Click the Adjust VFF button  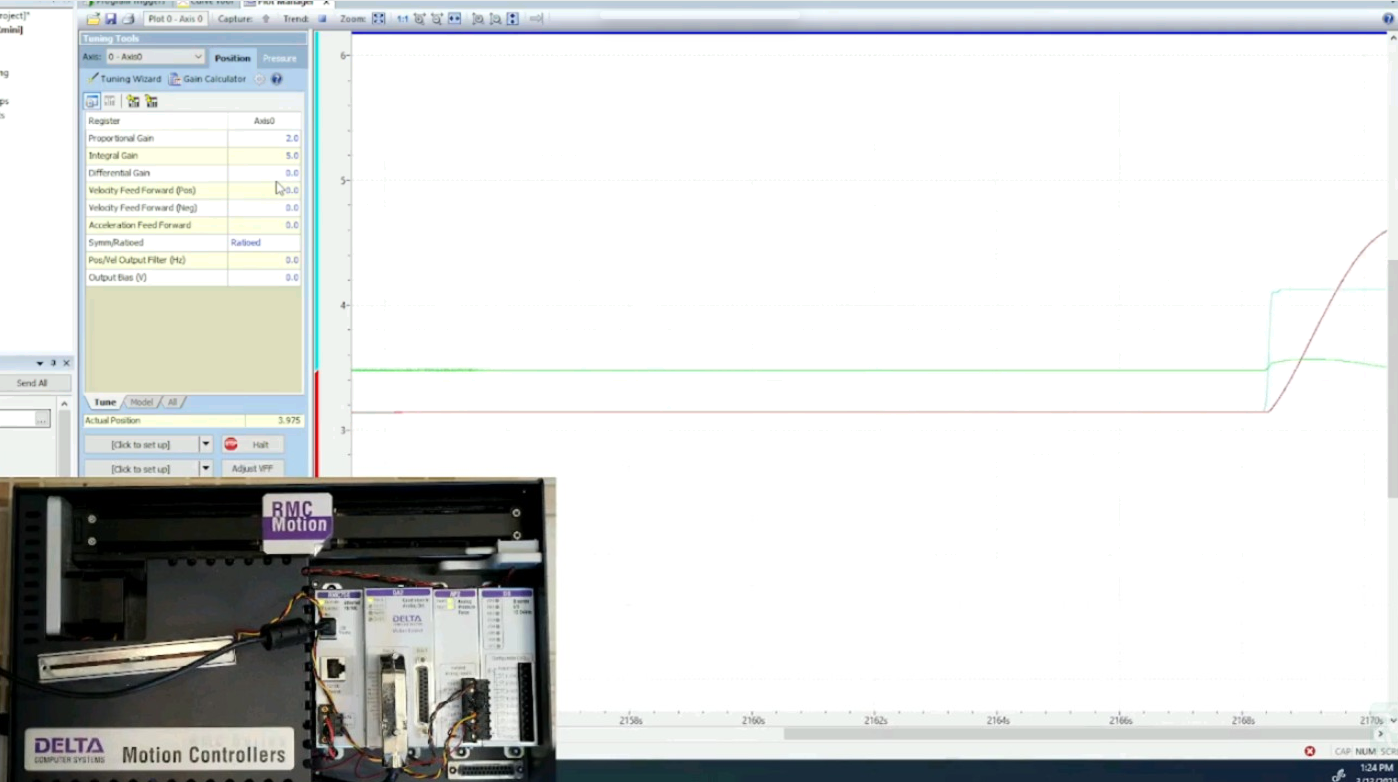click(251, 468)
